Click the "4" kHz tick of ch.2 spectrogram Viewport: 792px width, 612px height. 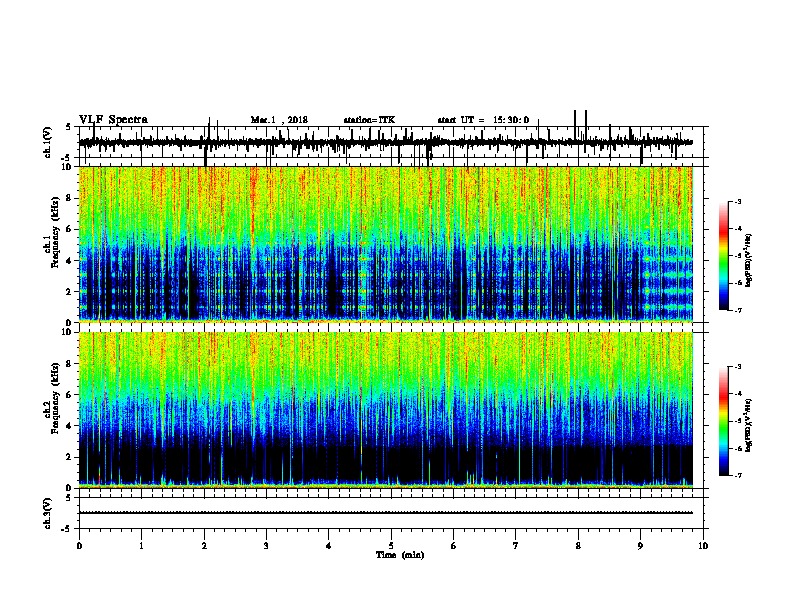(x=69, y=426)
